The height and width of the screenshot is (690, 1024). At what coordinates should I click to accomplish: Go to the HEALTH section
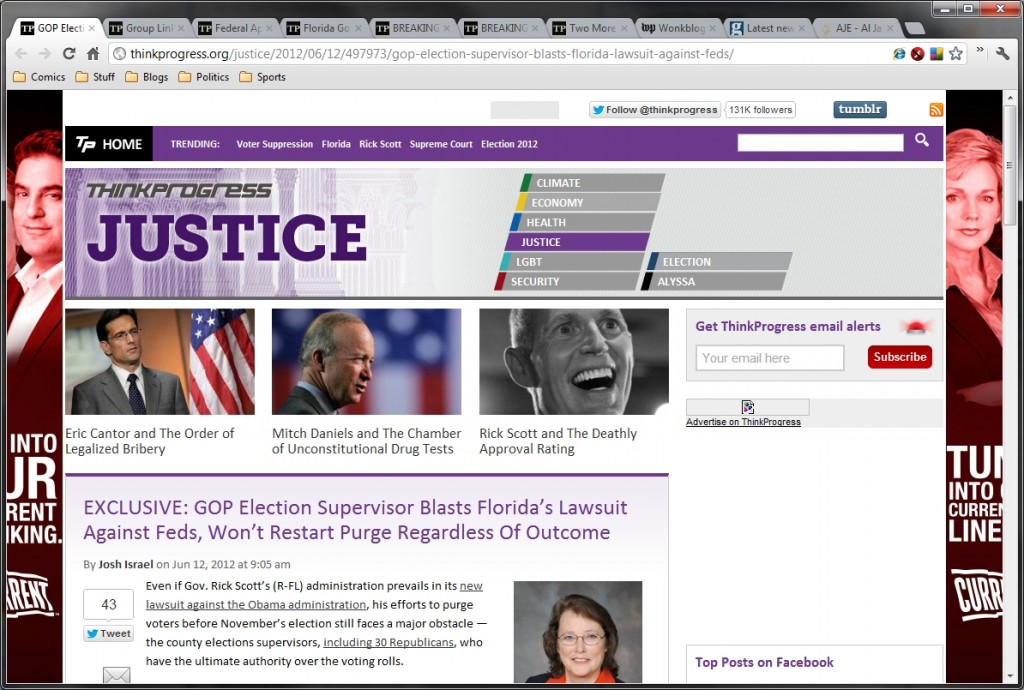(x=582, y=222)
